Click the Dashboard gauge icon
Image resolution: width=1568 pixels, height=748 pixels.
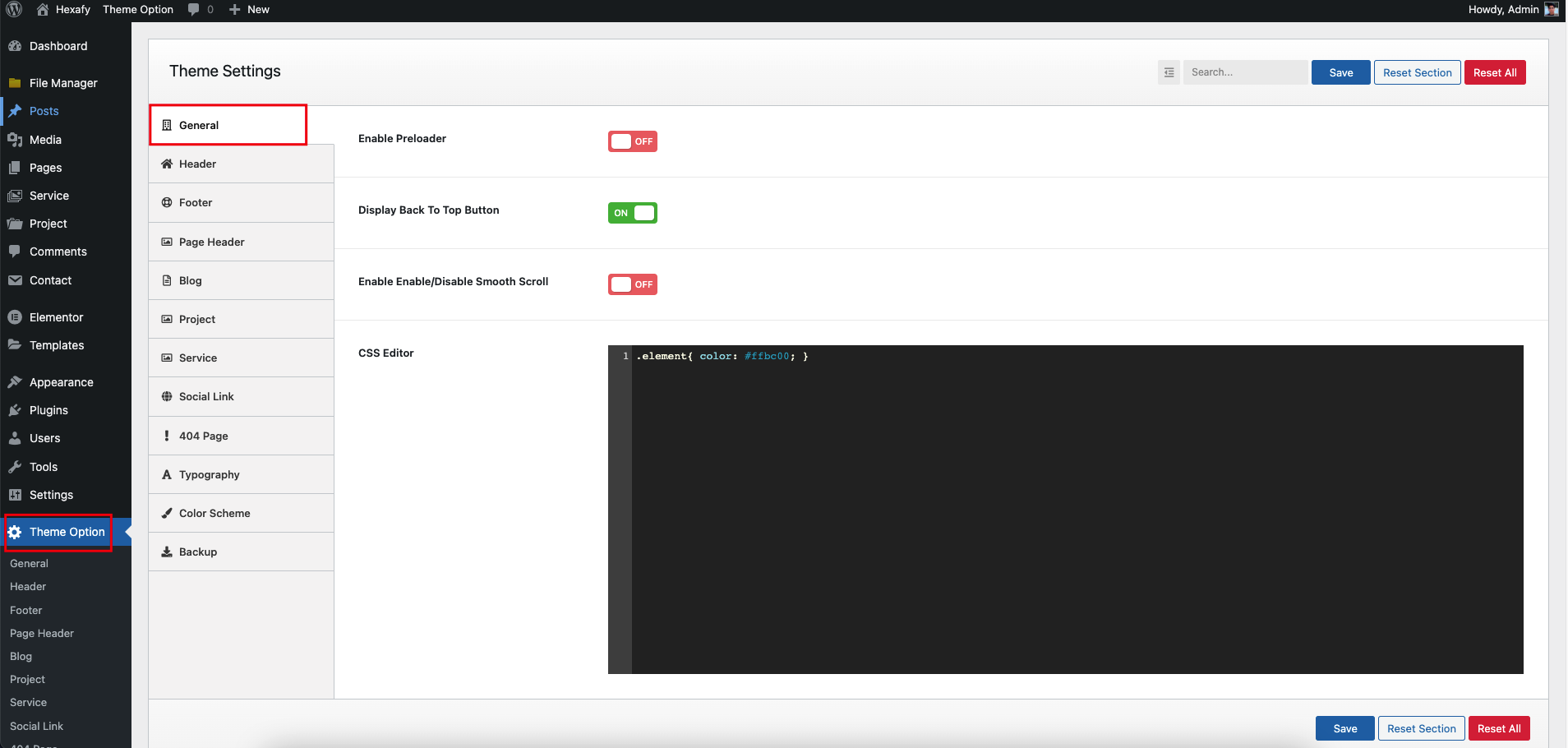coord(15,46)
